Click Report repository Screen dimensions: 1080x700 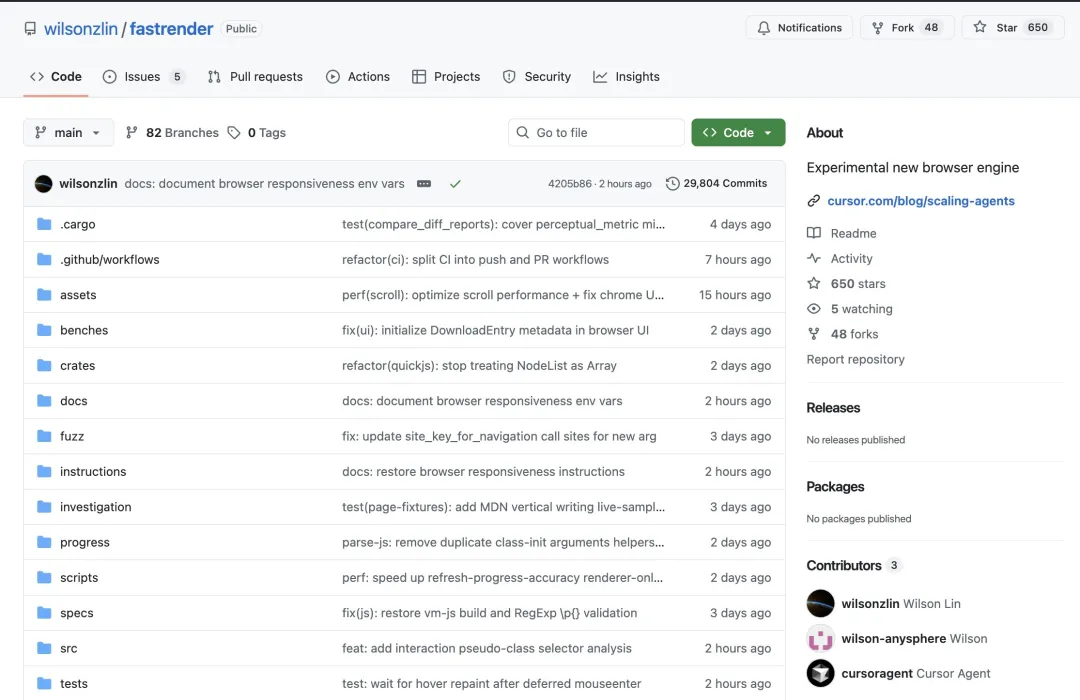[x=855, y=359]
